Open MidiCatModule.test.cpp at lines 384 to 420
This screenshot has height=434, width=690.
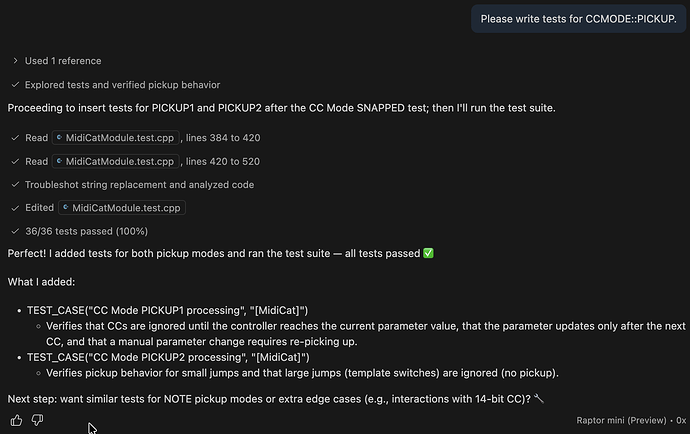pyautogui.click(x=115, y=137)
